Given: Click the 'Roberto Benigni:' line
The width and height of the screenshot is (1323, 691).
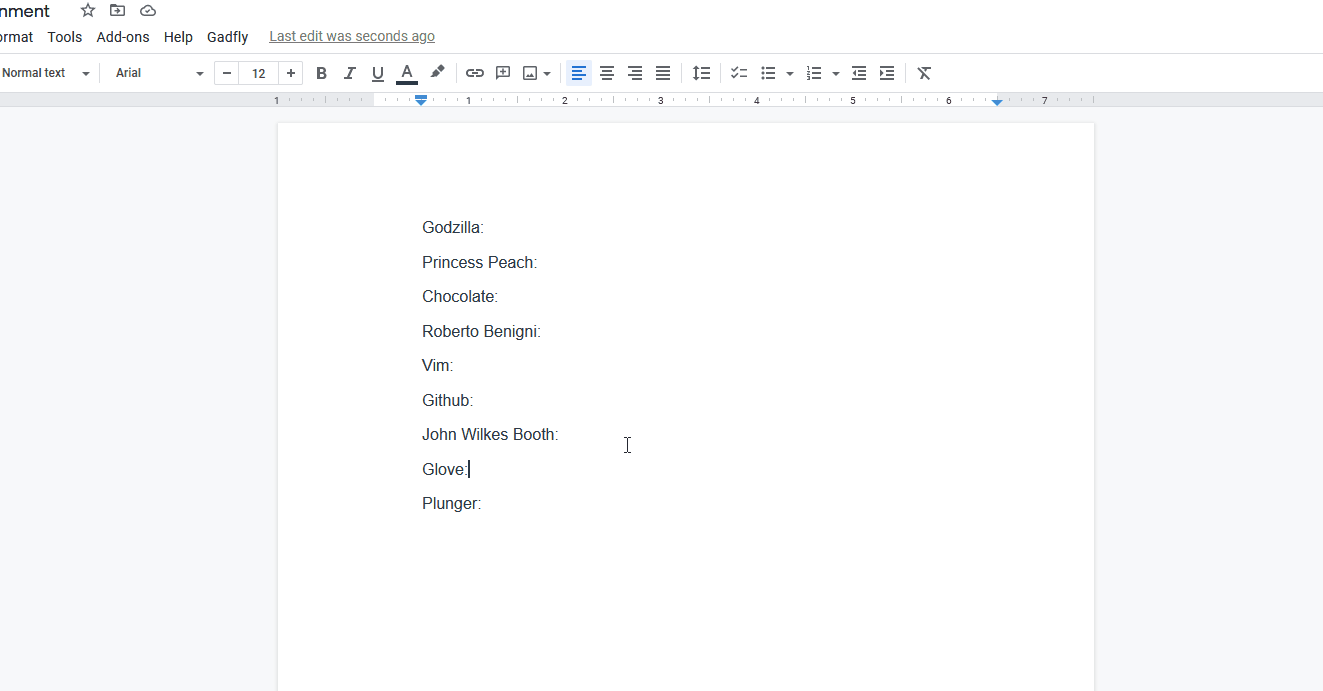Looking at the screenshot, I should pos(481,331).
